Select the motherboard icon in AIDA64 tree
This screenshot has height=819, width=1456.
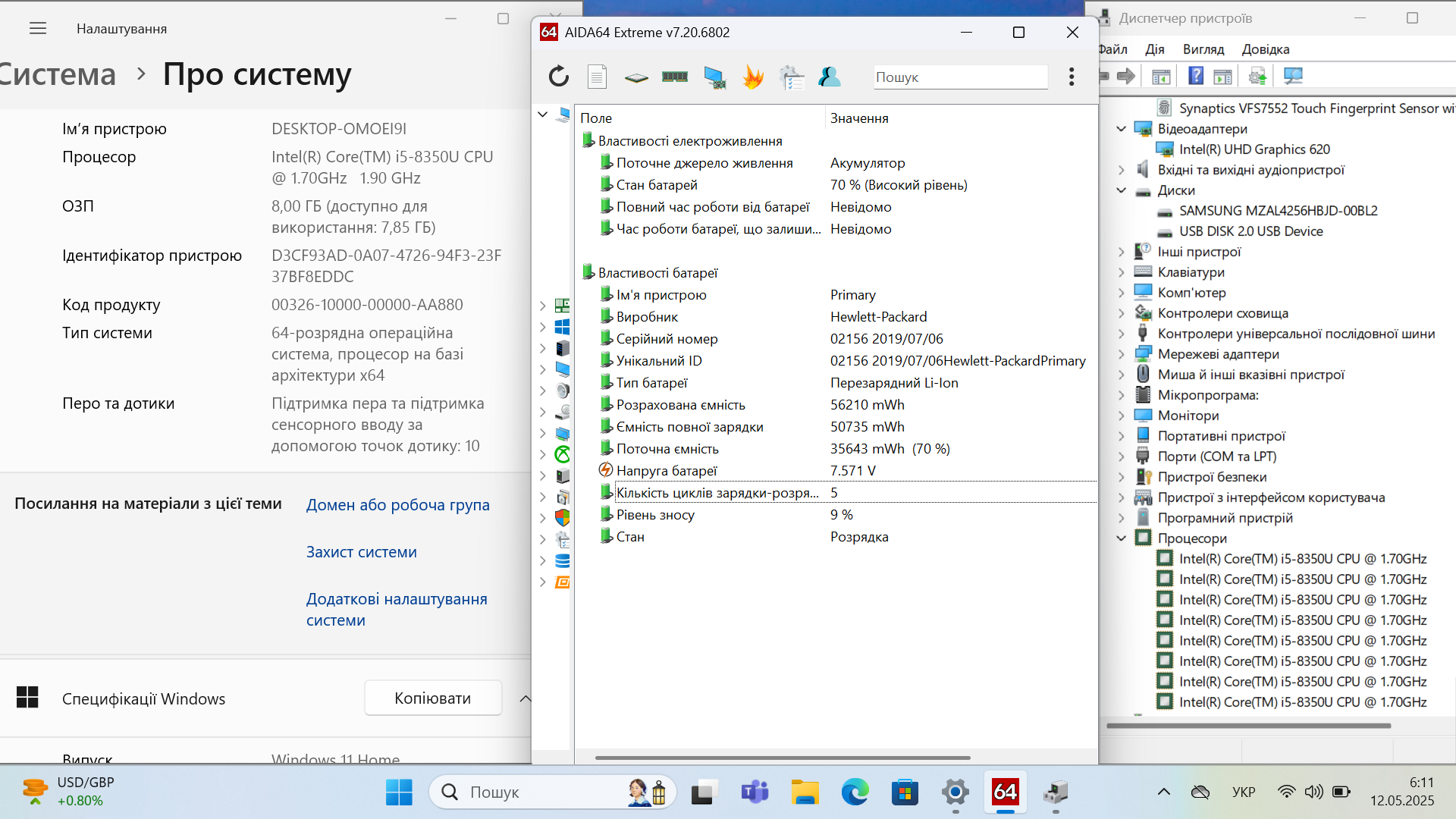pyautogui.click(x=562, y=306)
